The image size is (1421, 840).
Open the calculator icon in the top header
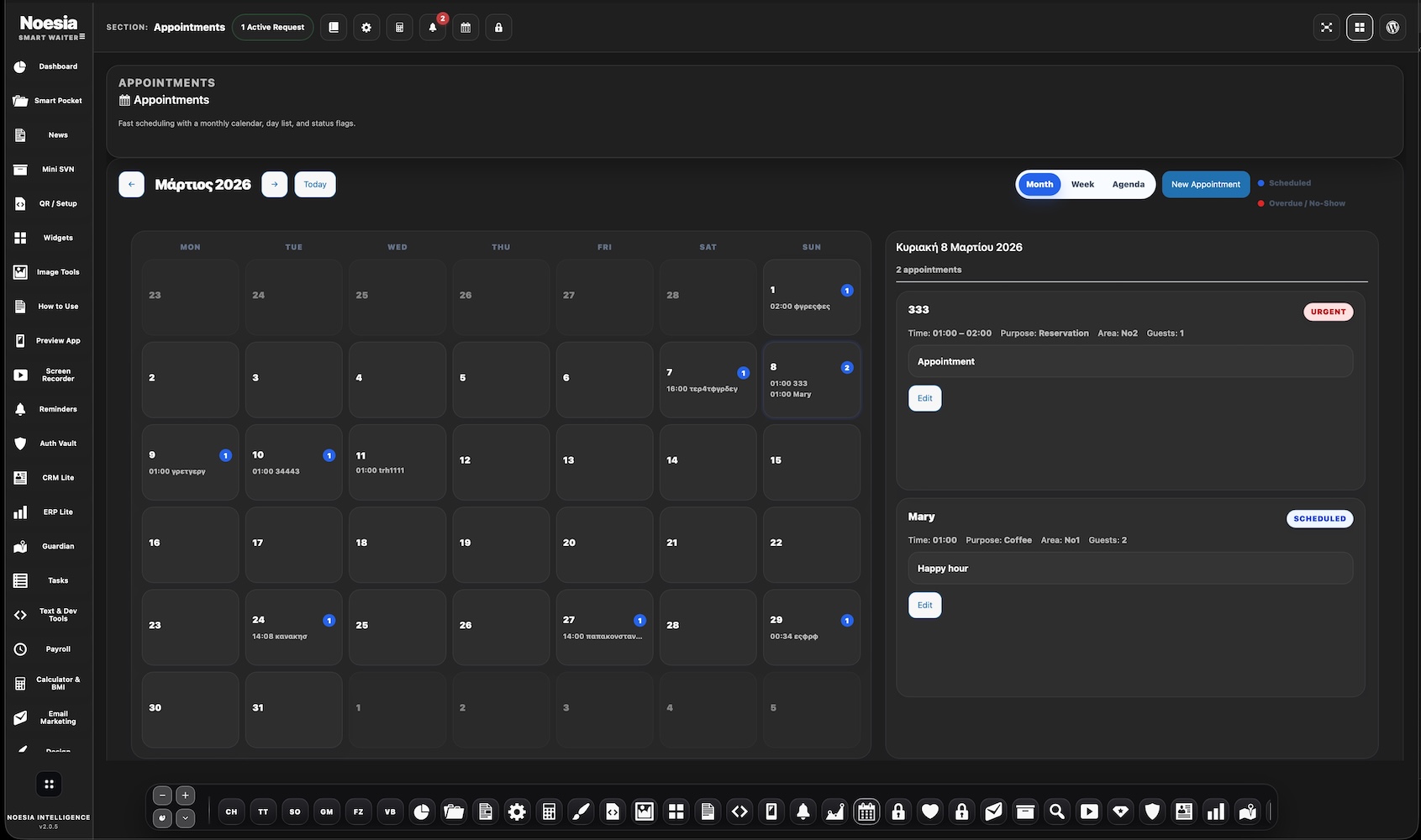399,28
